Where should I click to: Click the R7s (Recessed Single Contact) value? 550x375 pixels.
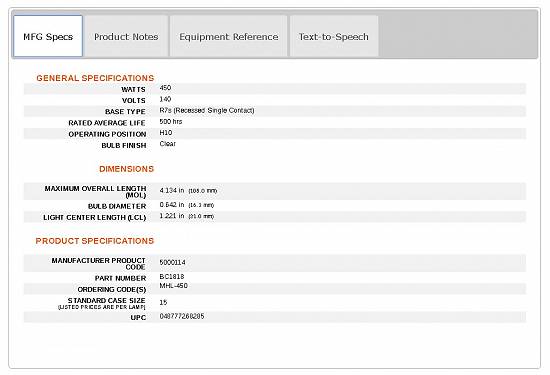[207, 110]
